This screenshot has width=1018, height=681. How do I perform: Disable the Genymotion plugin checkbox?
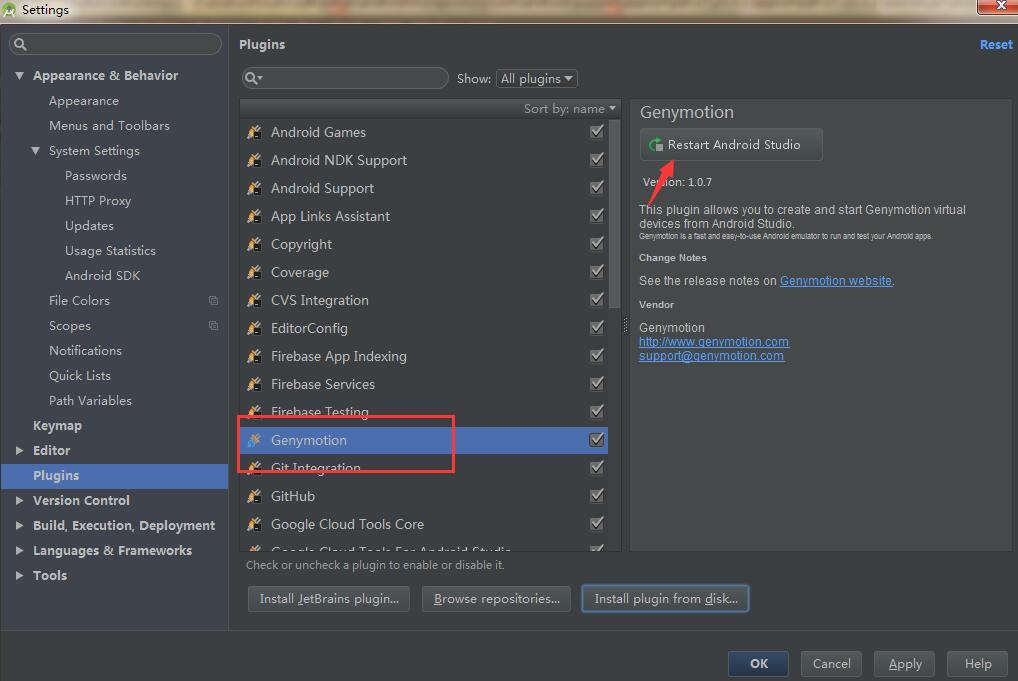pyautogui.click(x=597, y=440)
